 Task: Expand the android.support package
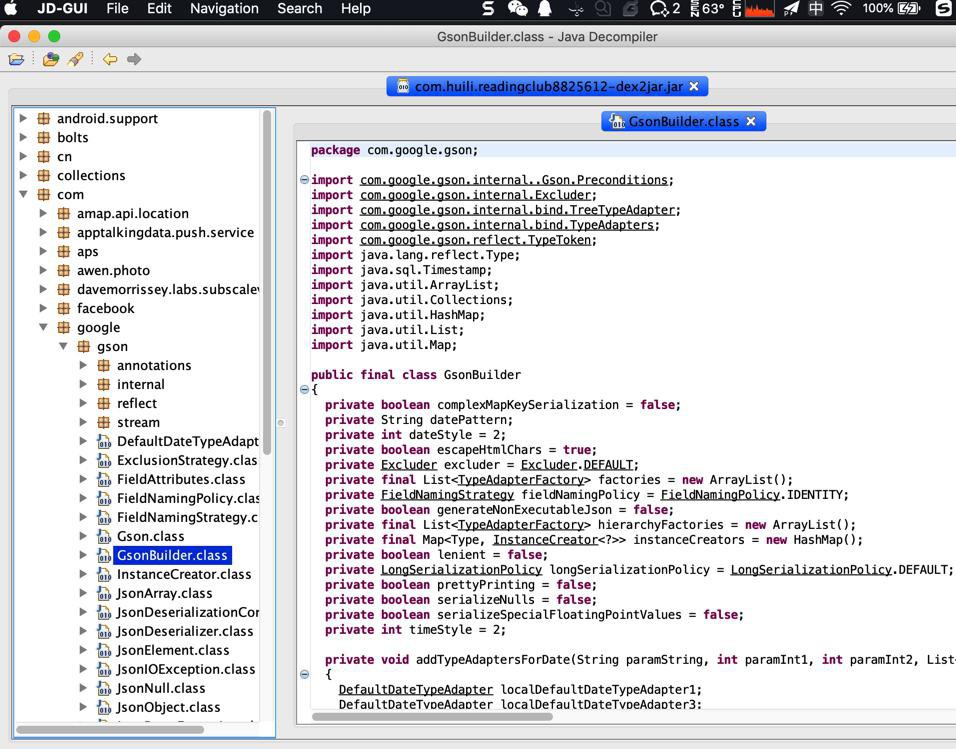[23, 118]
